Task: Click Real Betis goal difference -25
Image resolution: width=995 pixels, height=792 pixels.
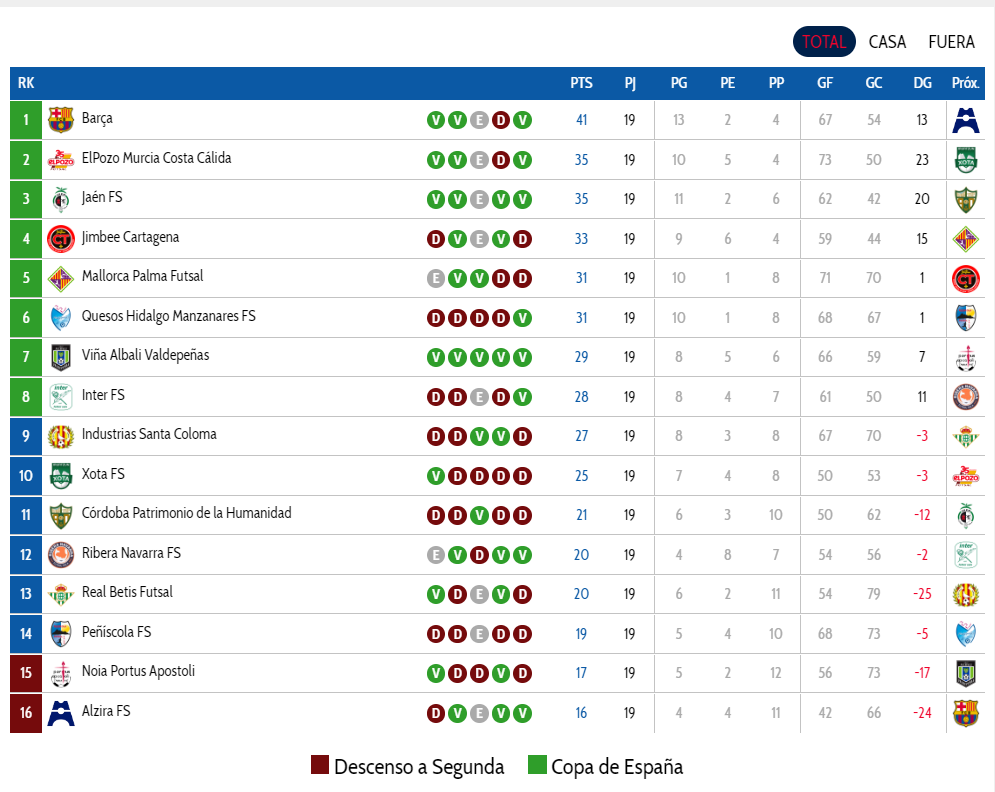Action: tap(922, 594)
